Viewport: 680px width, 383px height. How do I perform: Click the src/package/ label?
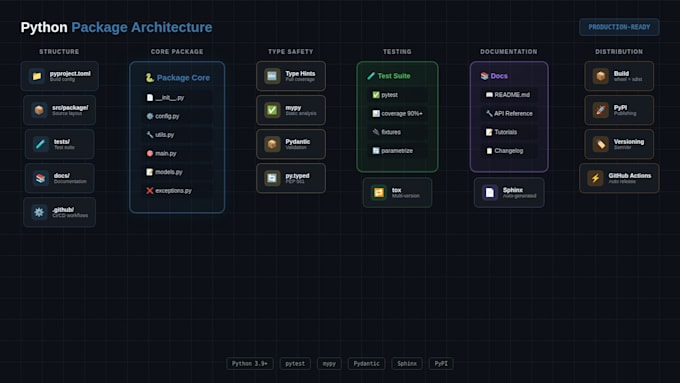pyautogui.click(x=70, y=107)
